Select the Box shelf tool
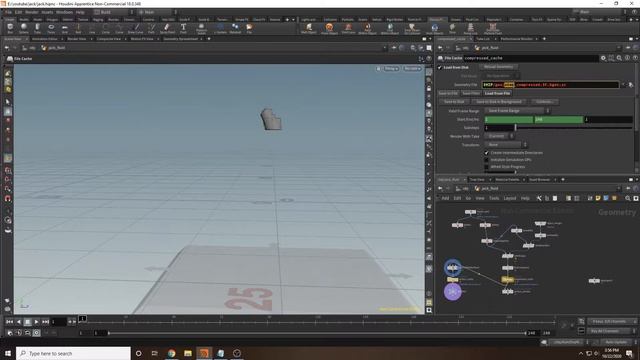 click(10, 28)
